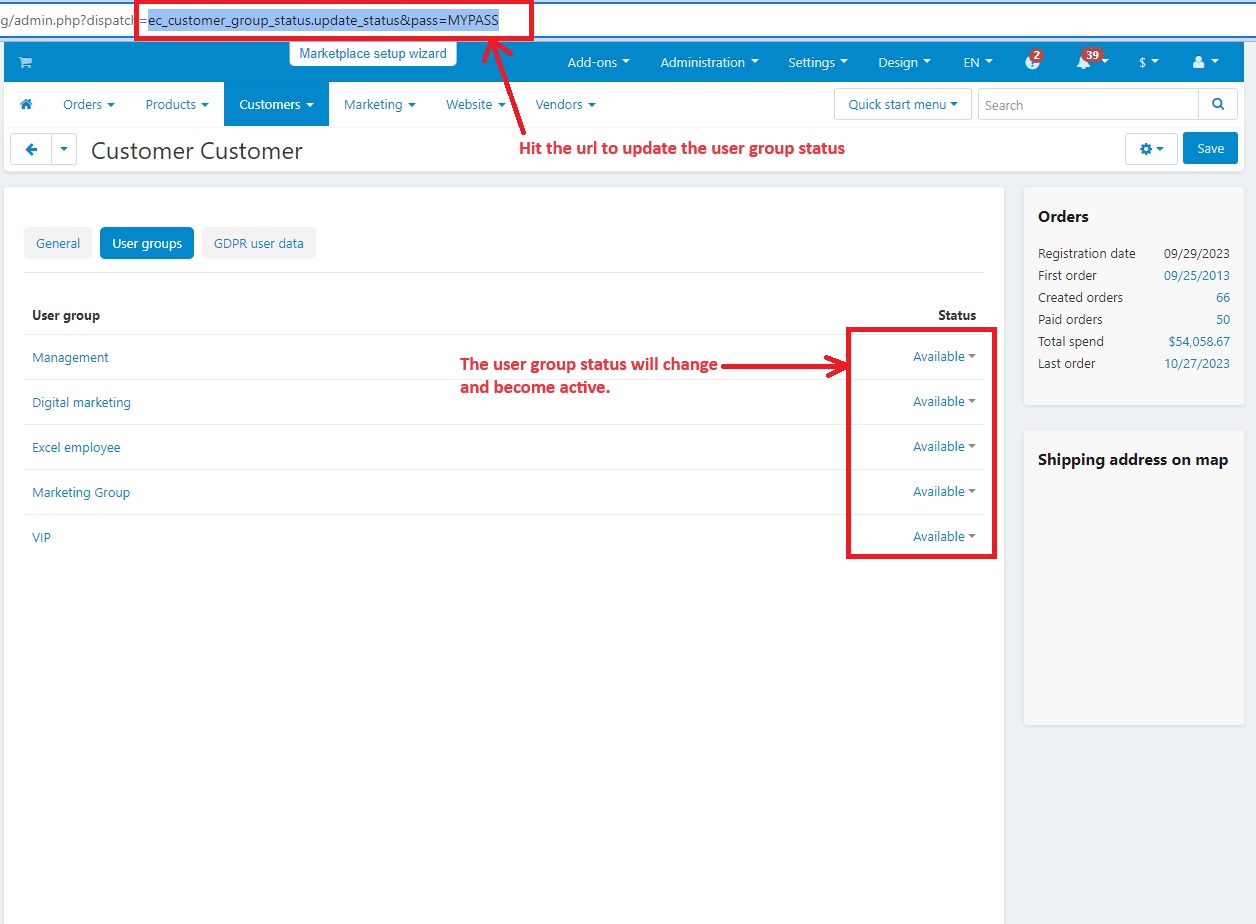Open the user account profile icon
1256x924 pixels.
1205,62
